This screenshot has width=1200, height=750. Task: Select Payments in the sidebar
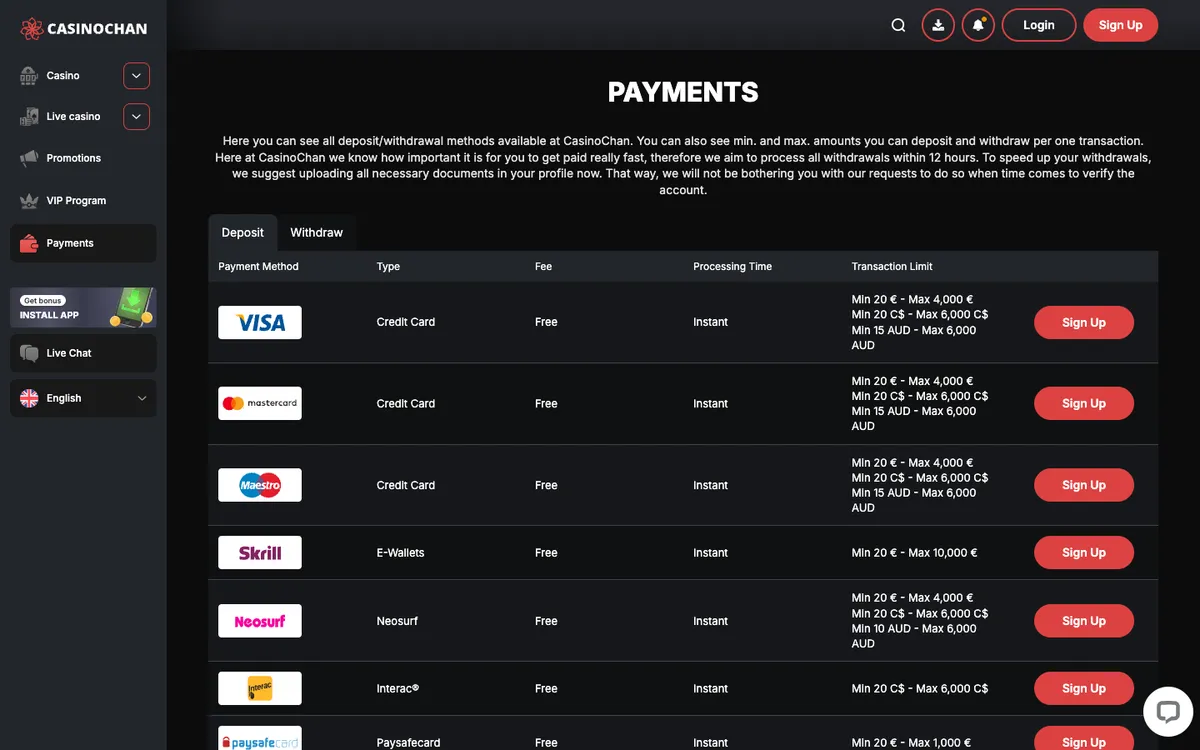(x=83, y=243)
